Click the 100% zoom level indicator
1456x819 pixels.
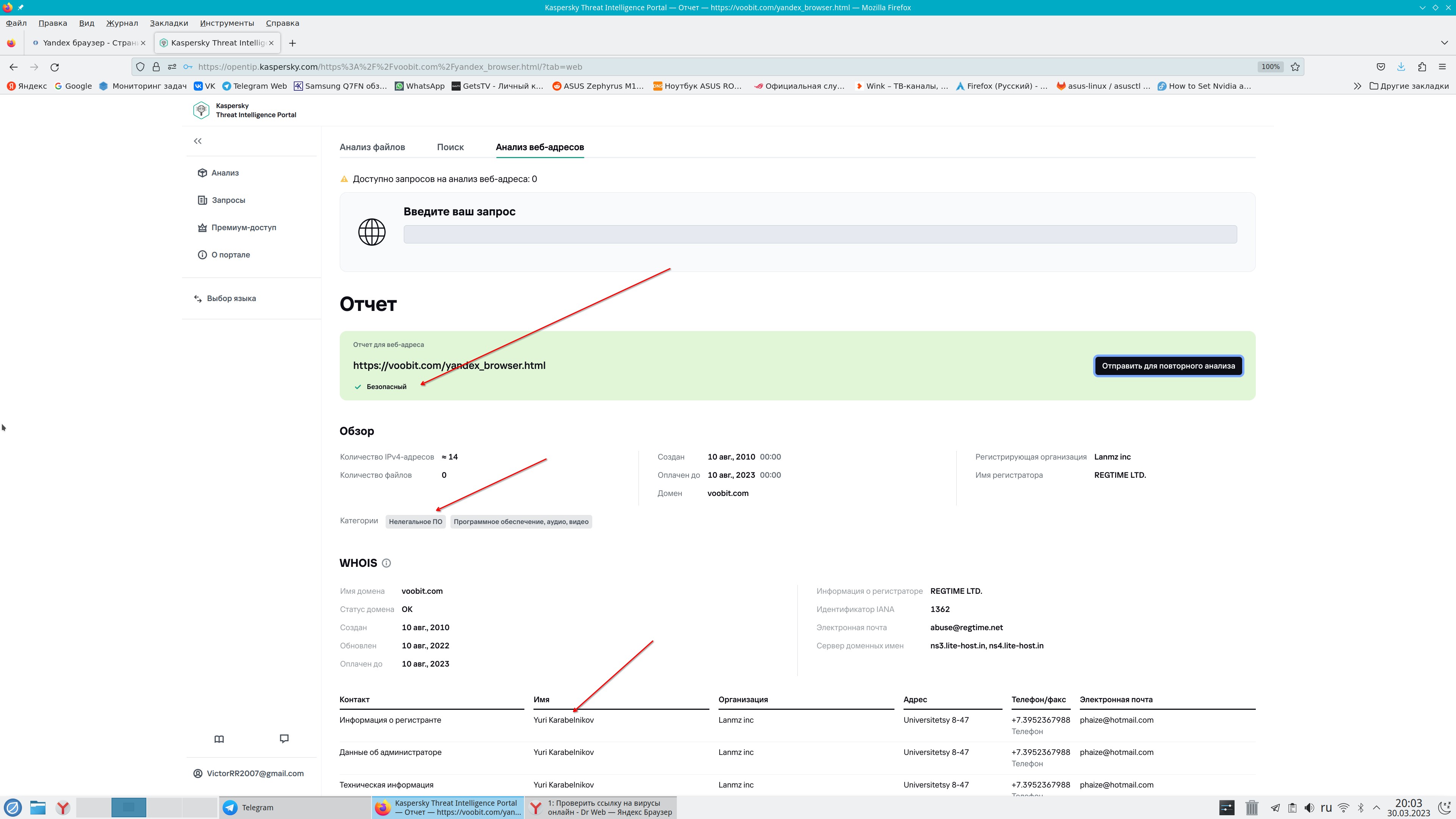(x=1270, y=67)
